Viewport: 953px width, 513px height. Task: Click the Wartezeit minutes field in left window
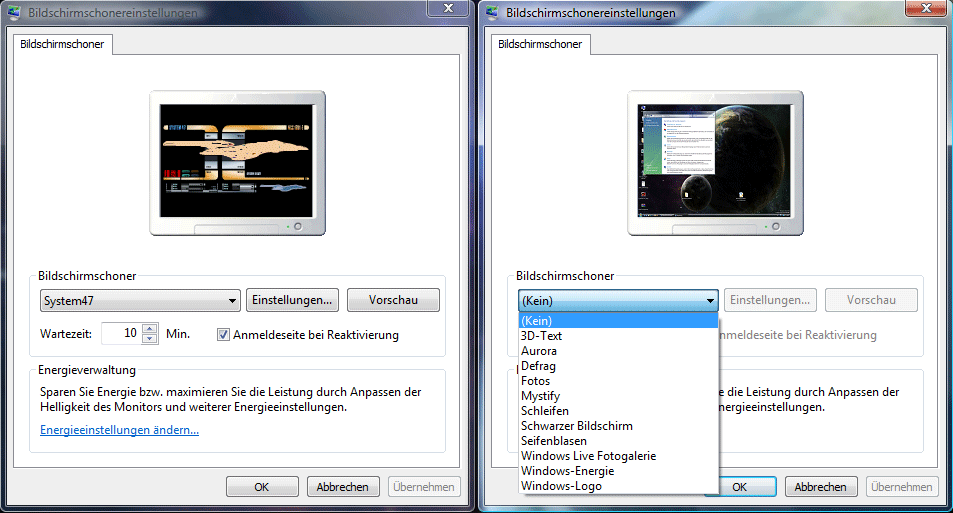pyautogui.click(x=122, y=333)
